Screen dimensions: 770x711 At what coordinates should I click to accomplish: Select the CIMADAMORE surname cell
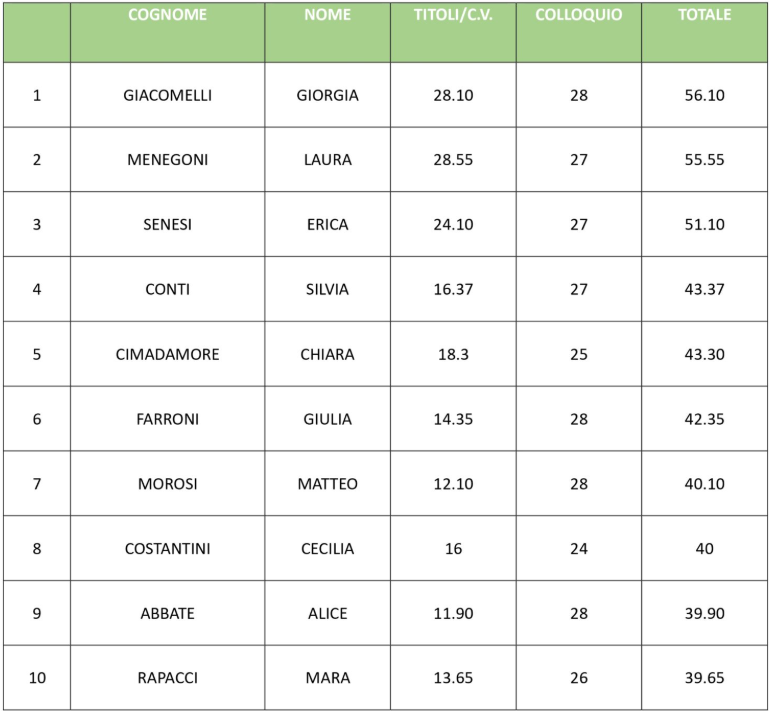(x=167, y=354)
